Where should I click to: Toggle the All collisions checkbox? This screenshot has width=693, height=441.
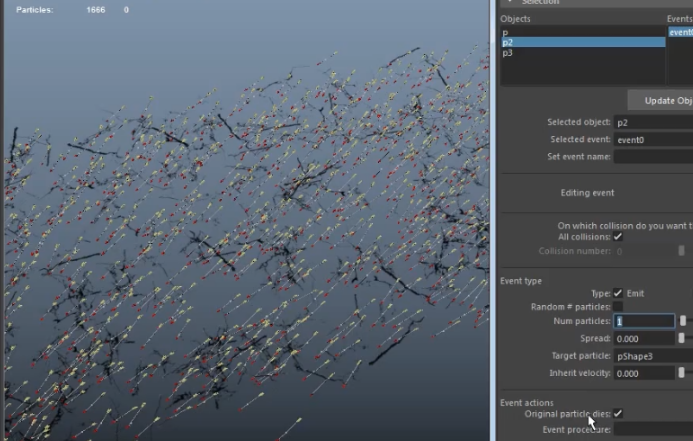pyautogui.click(x=618, y=237)
